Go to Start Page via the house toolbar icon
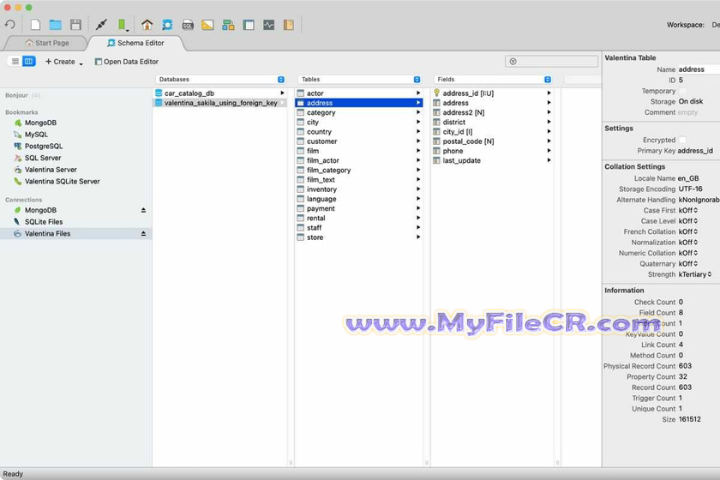The width and height of the screenshot is (720, 480). 147,25
